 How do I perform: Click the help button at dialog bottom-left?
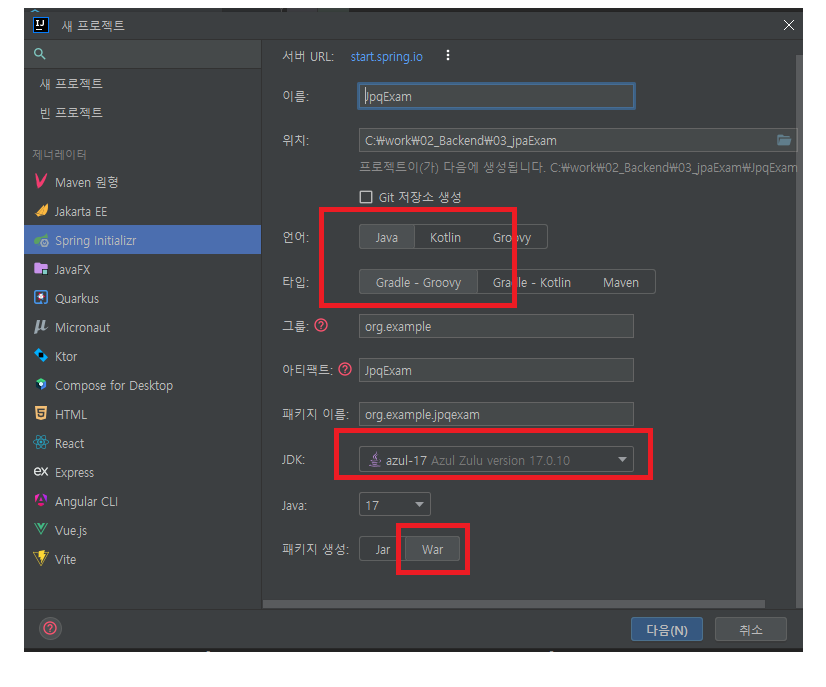[x=50, y=628]
